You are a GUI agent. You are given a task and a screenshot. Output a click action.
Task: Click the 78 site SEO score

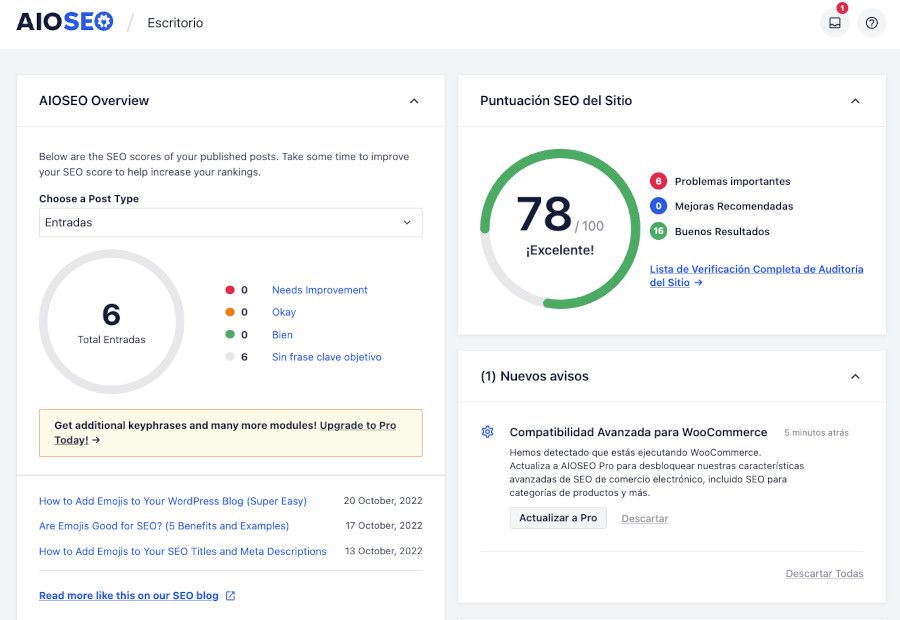544,214
